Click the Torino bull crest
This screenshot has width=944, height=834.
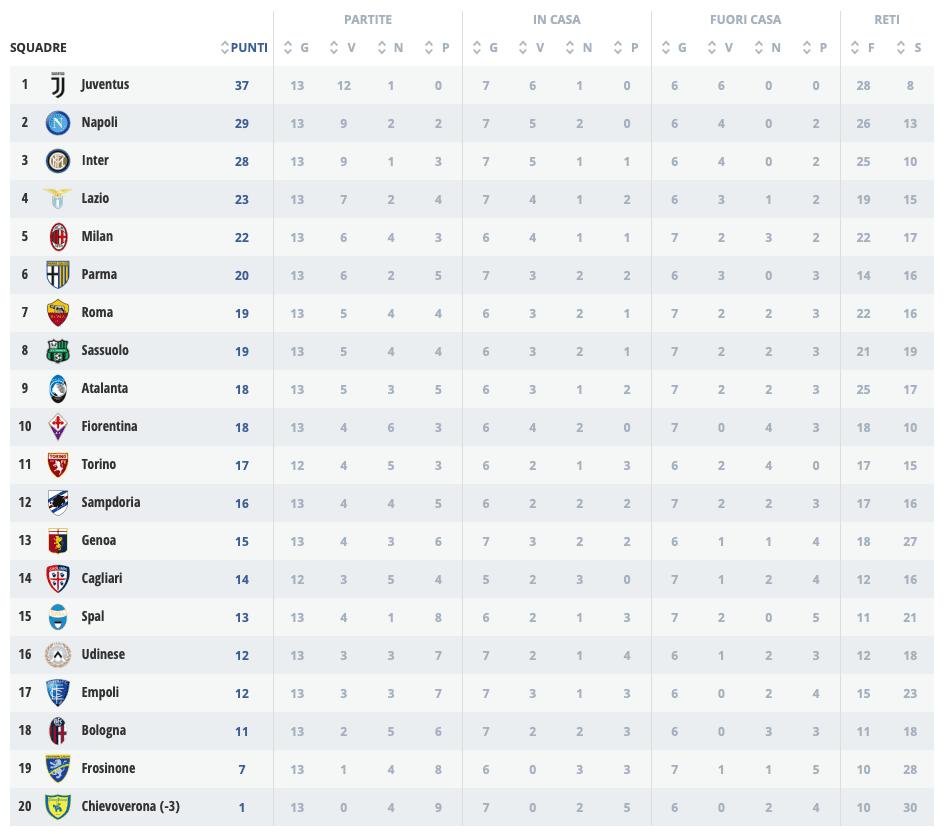tap(57, 465)
